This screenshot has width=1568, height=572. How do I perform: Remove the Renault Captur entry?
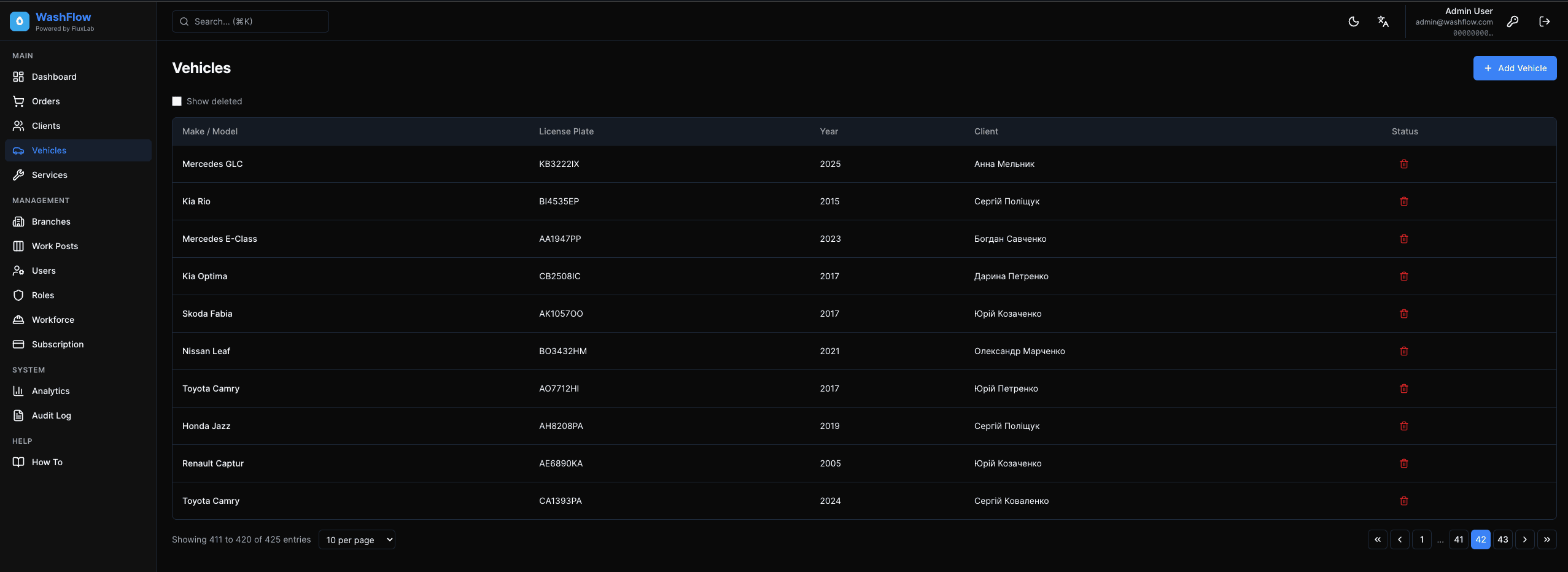1403,463
